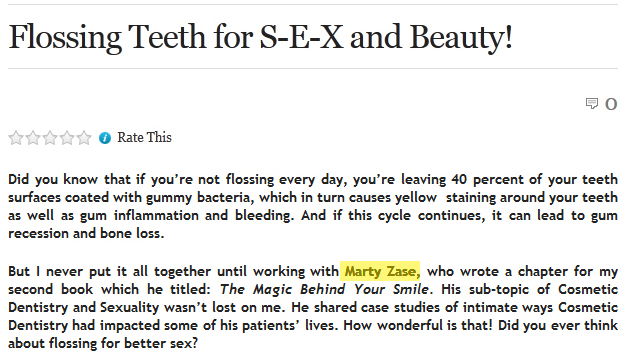Open comments via speech bubble icon

pyautogui.click(x=592, y=104)
